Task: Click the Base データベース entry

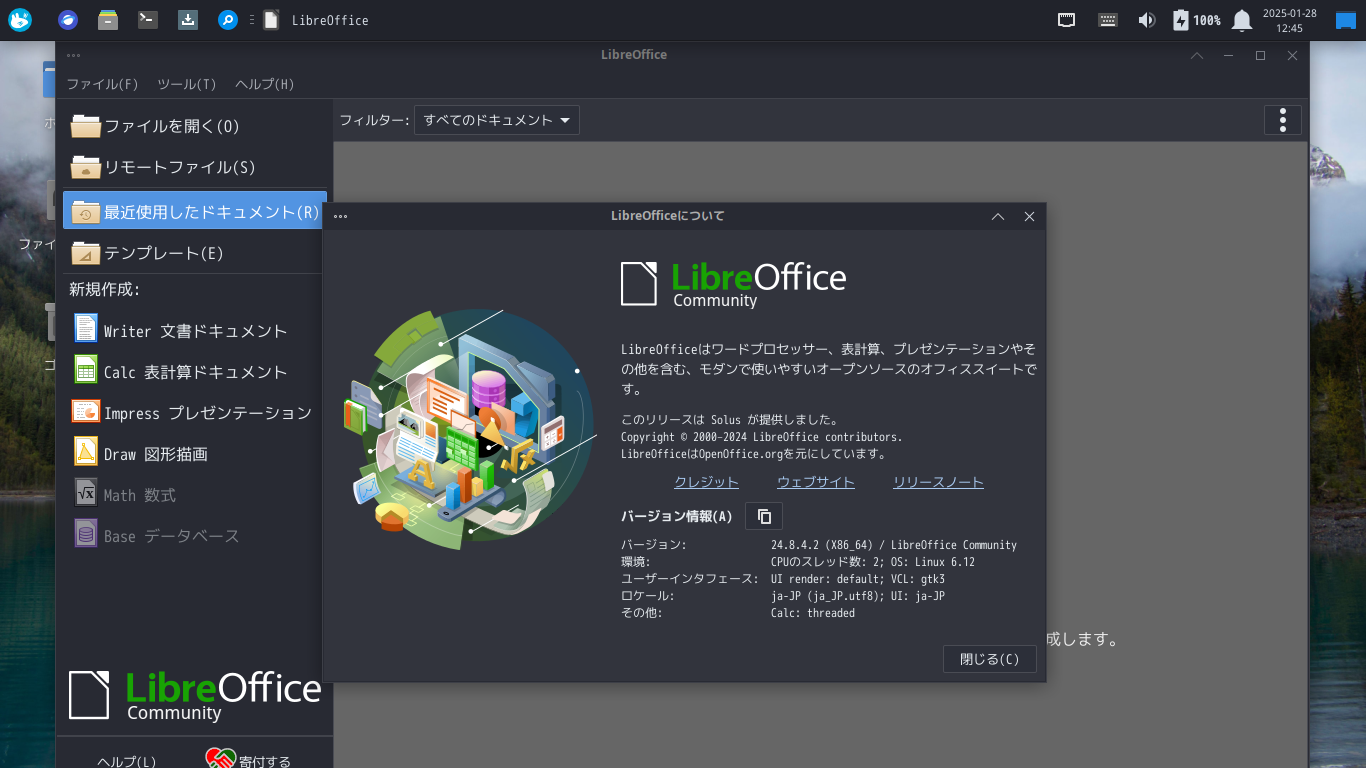Action: [x=194, y=535]
